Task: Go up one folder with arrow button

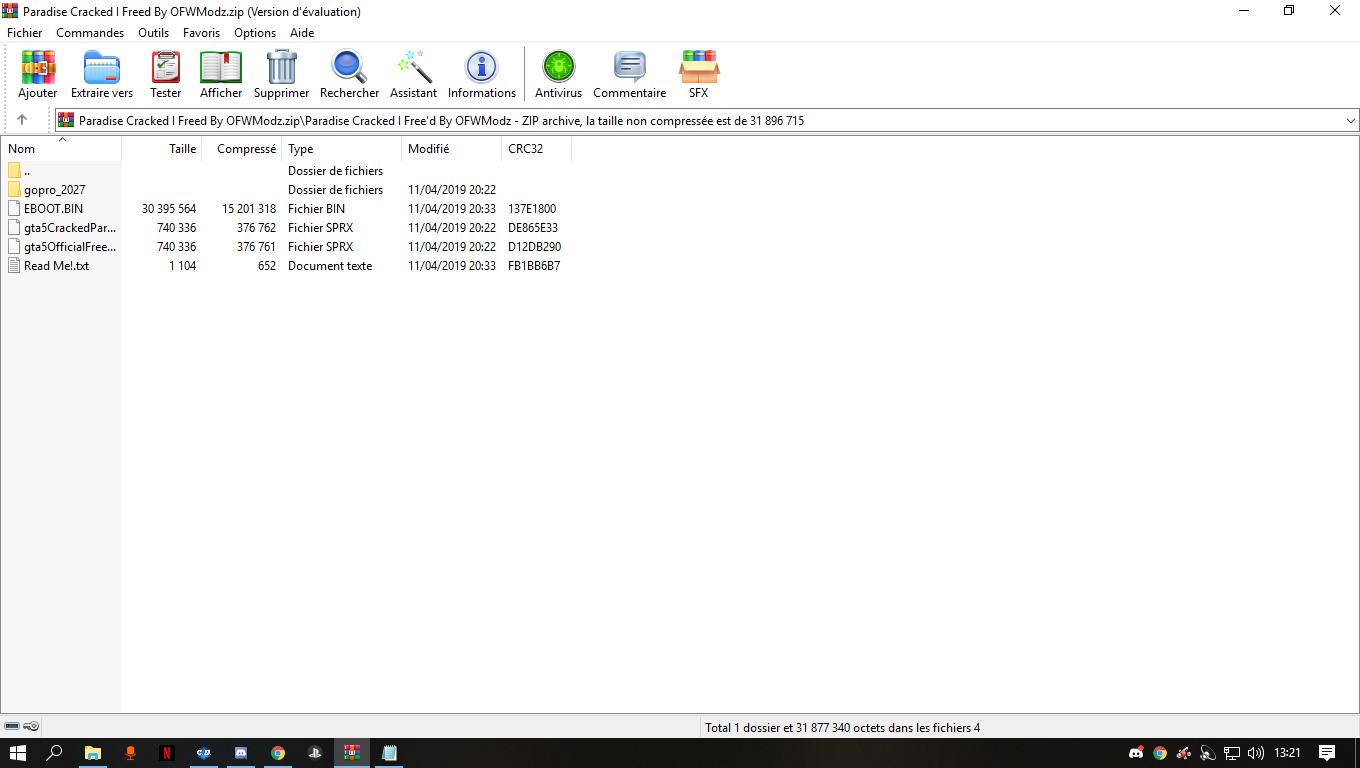Action: 22,120
